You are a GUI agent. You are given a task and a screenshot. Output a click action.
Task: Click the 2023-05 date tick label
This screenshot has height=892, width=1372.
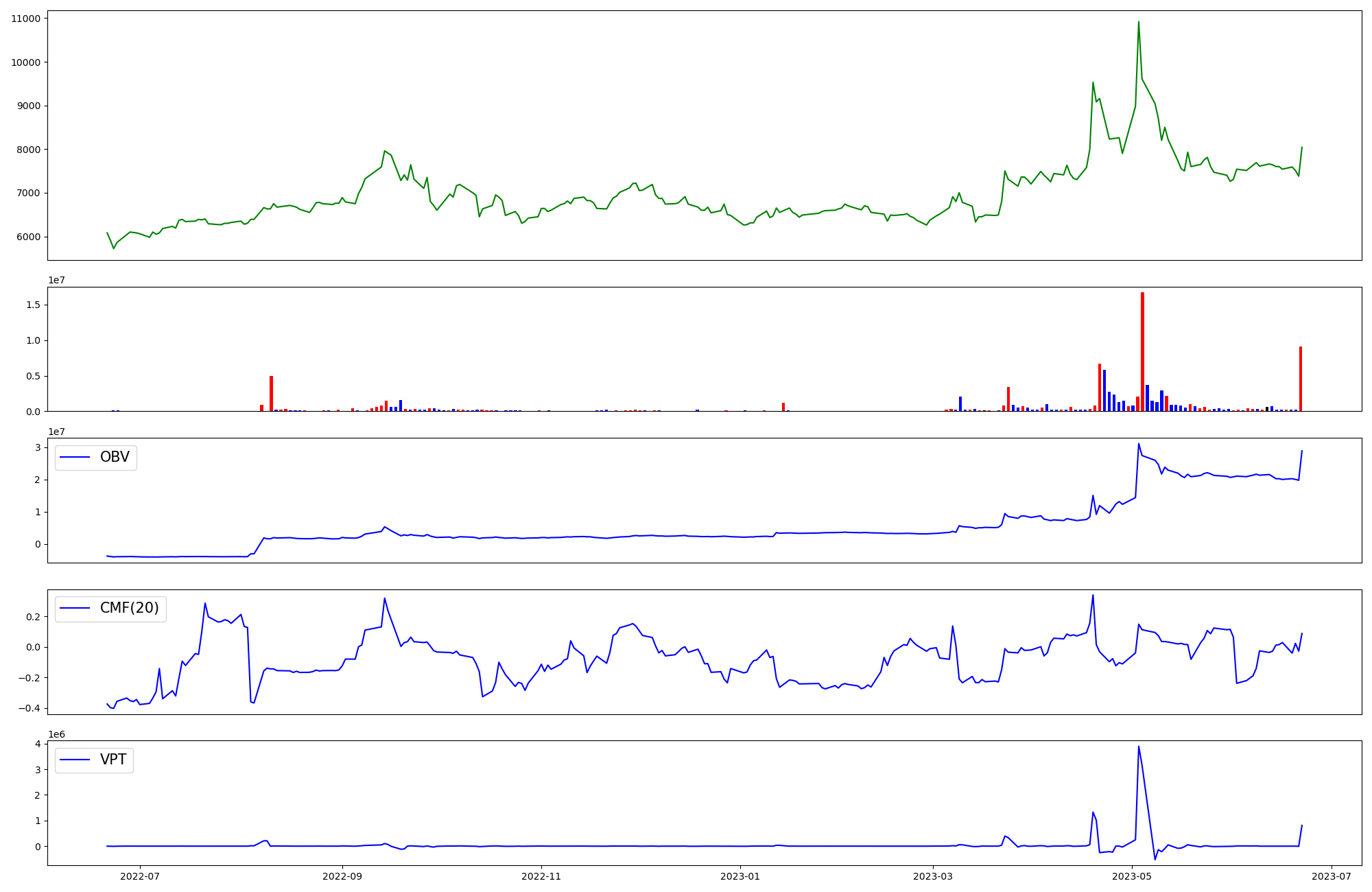click(x=1132, y=876)
